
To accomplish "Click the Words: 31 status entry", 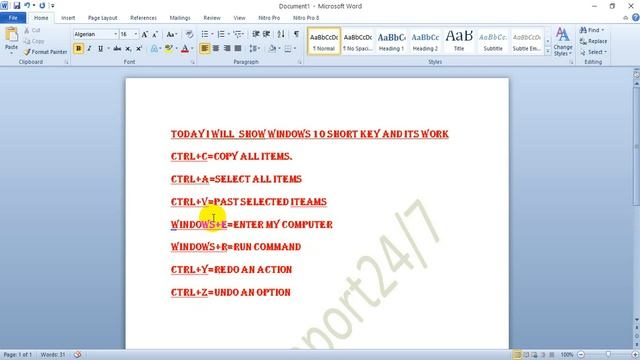I will tap(53, 355).
